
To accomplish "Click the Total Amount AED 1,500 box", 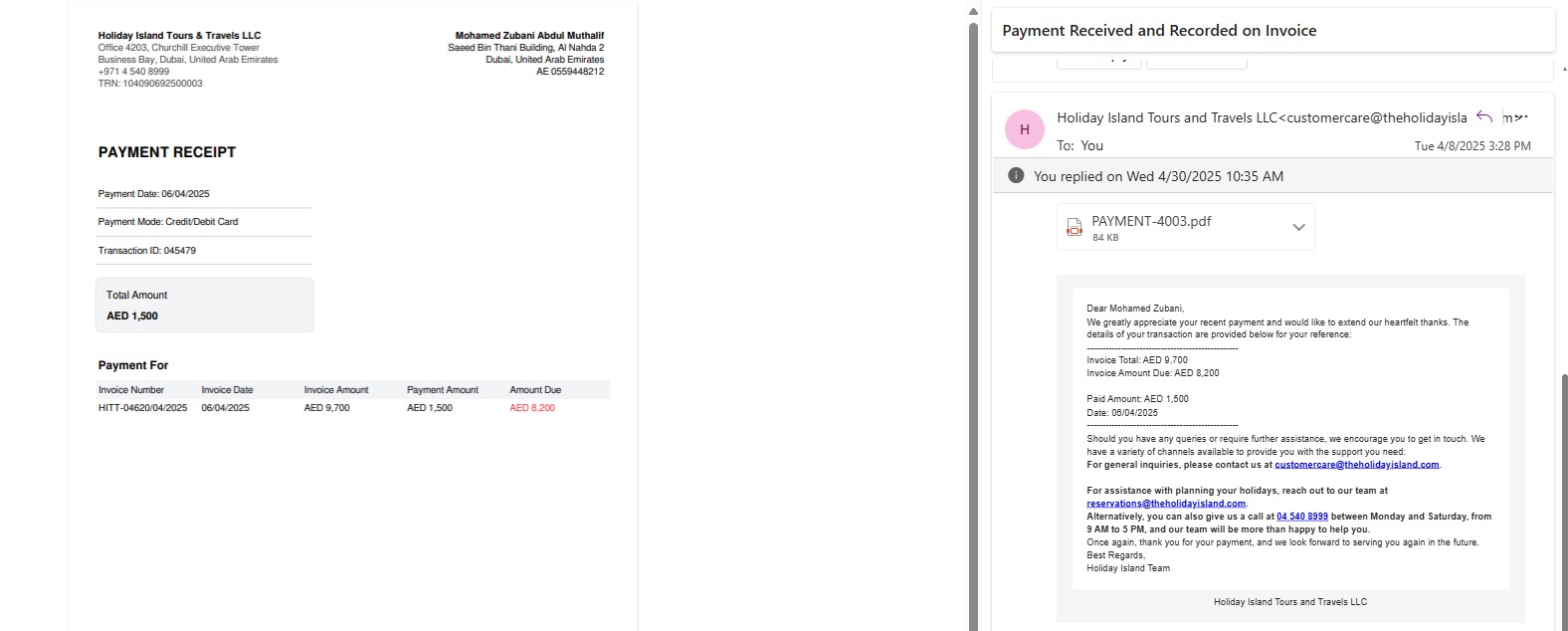I will (x=204, y=305).
